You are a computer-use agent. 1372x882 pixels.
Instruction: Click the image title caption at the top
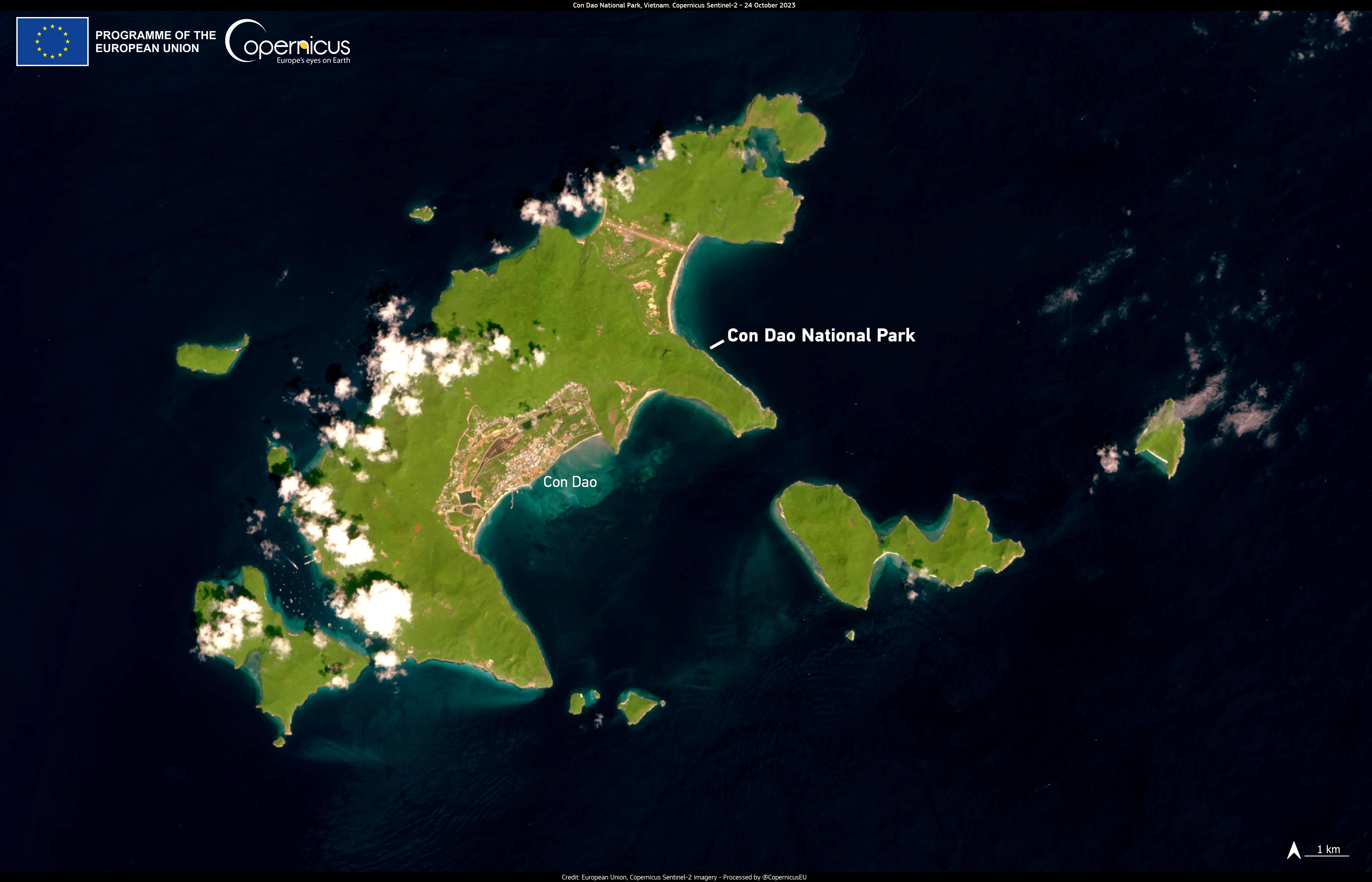pos(684,5)
